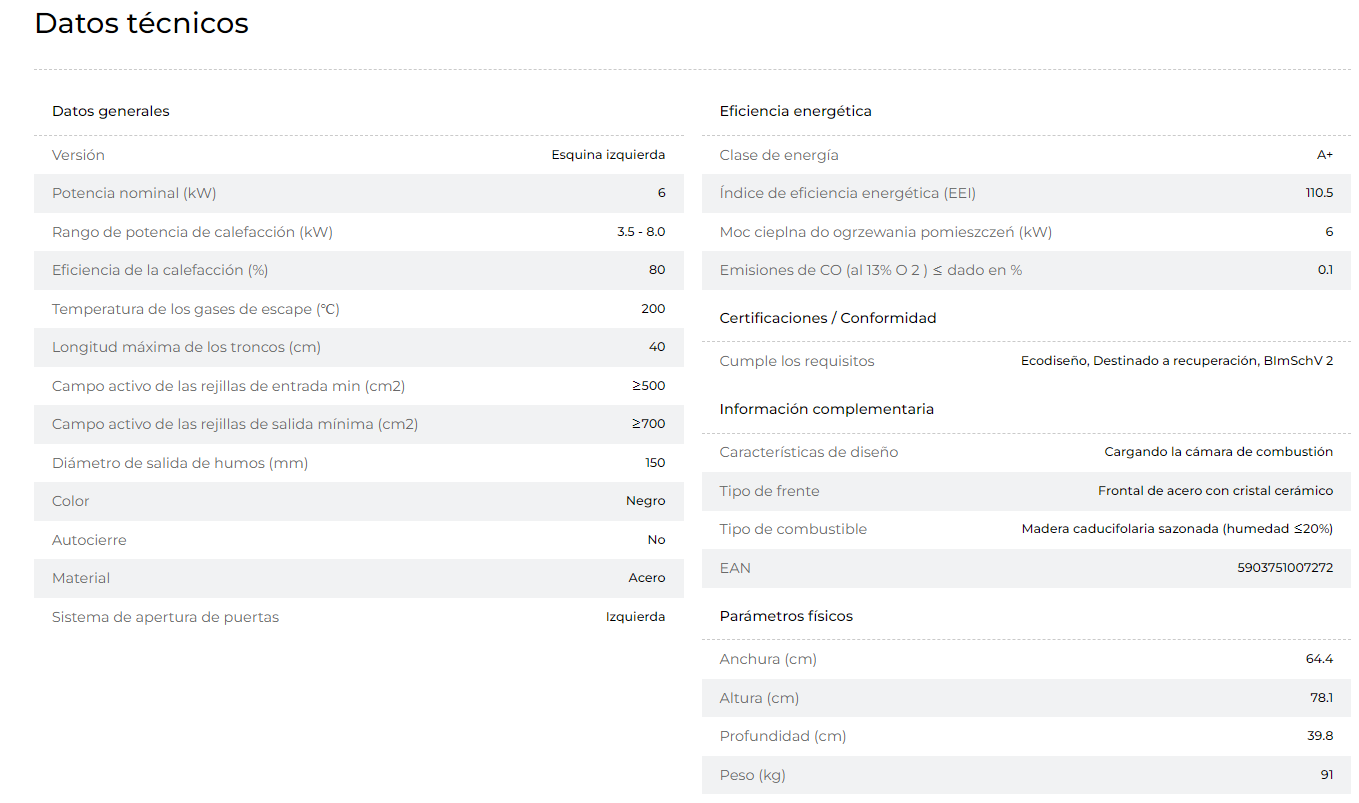Viewport: 1359px width, 803px height.
Task: Select the EAN number '5903751007272'
Action: tap(1285, 568)
